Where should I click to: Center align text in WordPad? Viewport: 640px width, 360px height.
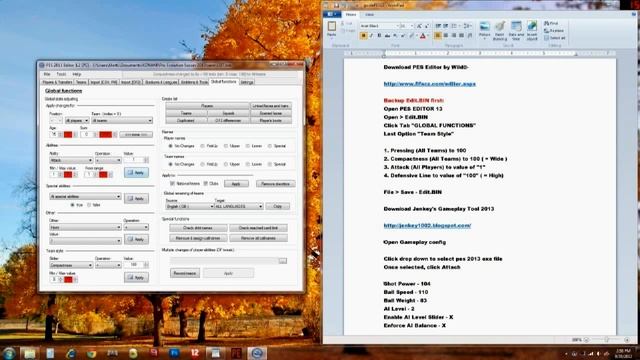[x=446, y=36]
